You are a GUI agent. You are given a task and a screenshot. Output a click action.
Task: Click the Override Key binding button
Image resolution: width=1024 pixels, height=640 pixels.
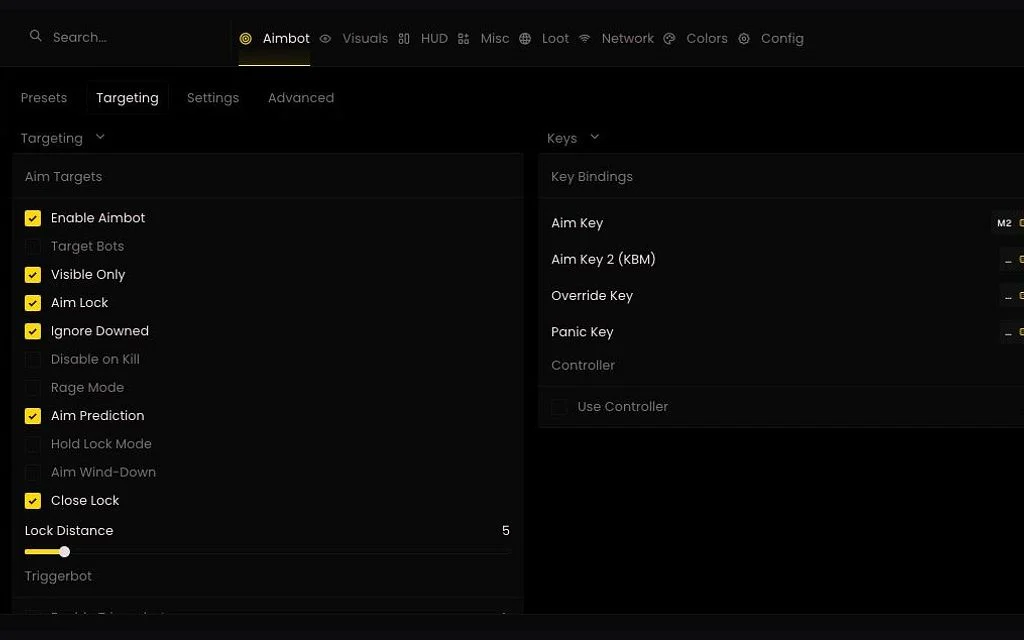point(1012,296)
